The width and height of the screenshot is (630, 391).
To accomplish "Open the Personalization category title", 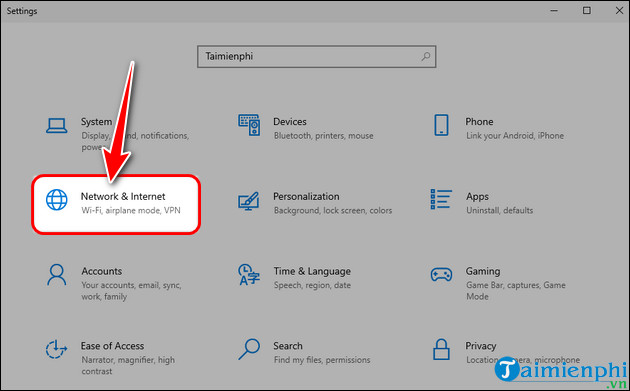I will tap(306, 197).
